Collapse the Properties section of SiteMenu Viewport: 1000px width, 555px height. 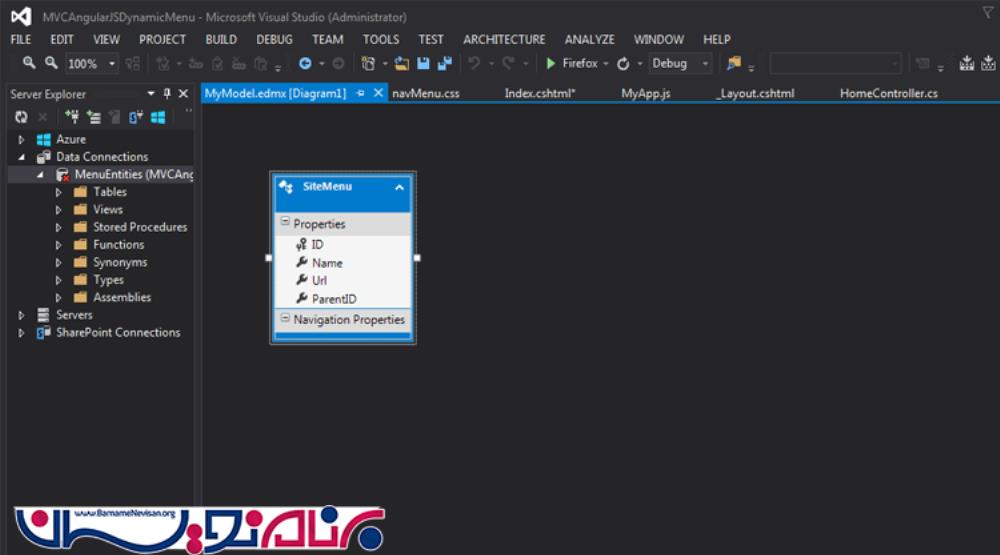(285, 222)
